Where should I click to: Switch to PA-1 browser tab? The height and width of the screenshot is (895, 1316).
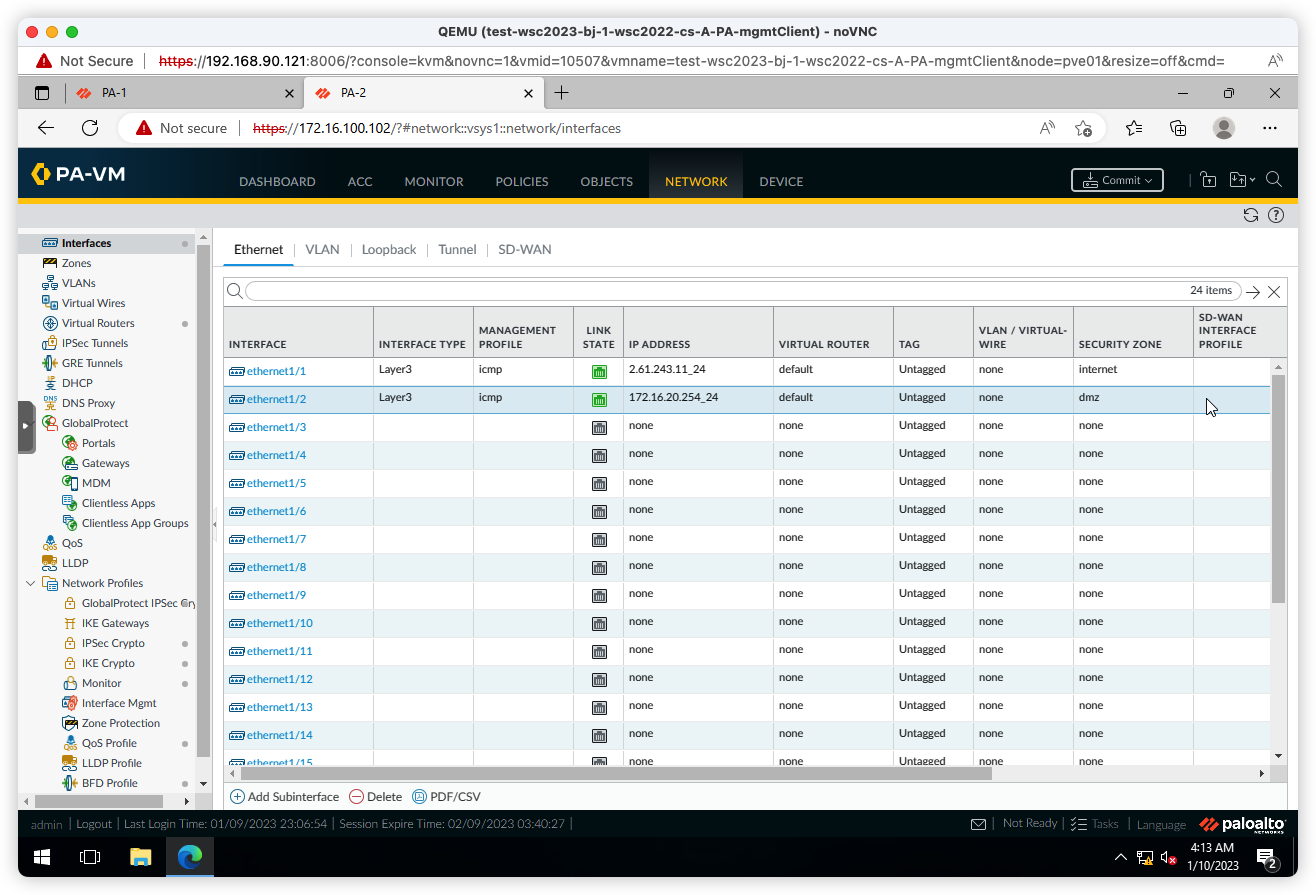pos(183,93)
